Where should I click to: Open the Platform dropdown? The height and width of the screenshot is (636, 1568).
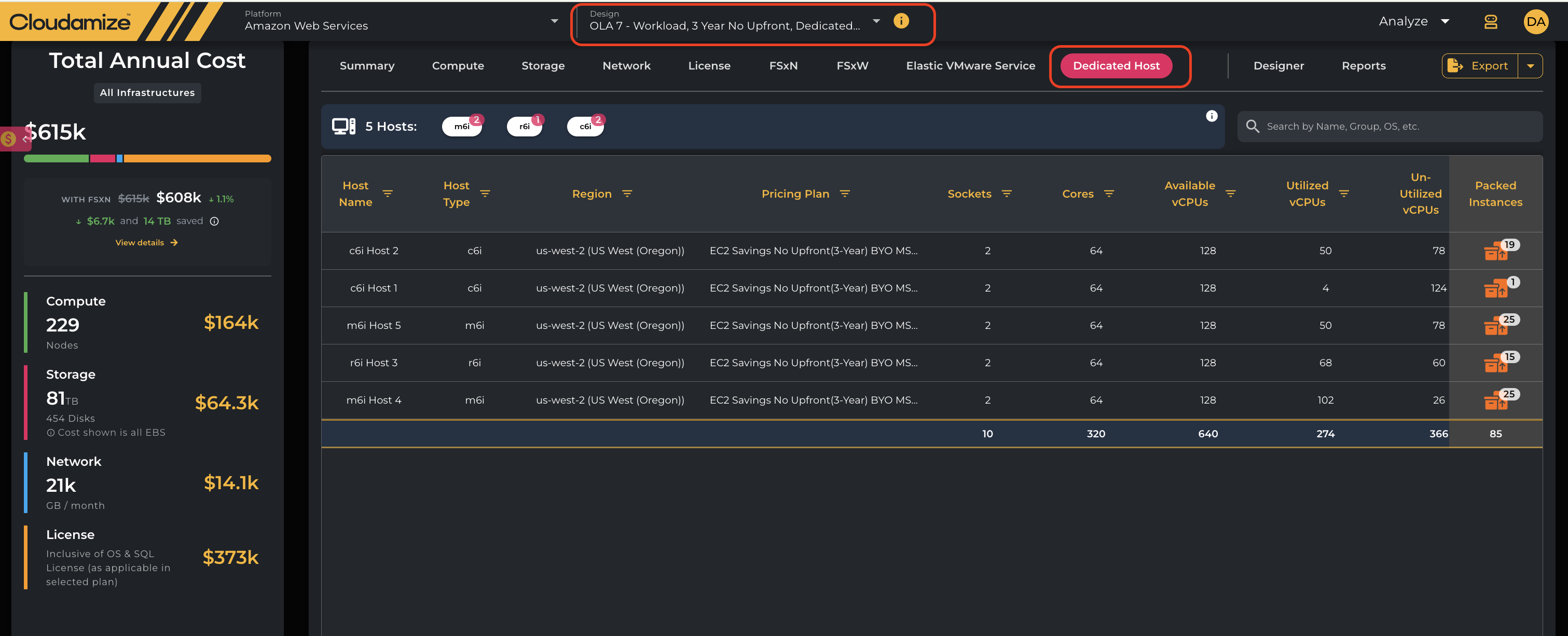[x=401, y=21]
